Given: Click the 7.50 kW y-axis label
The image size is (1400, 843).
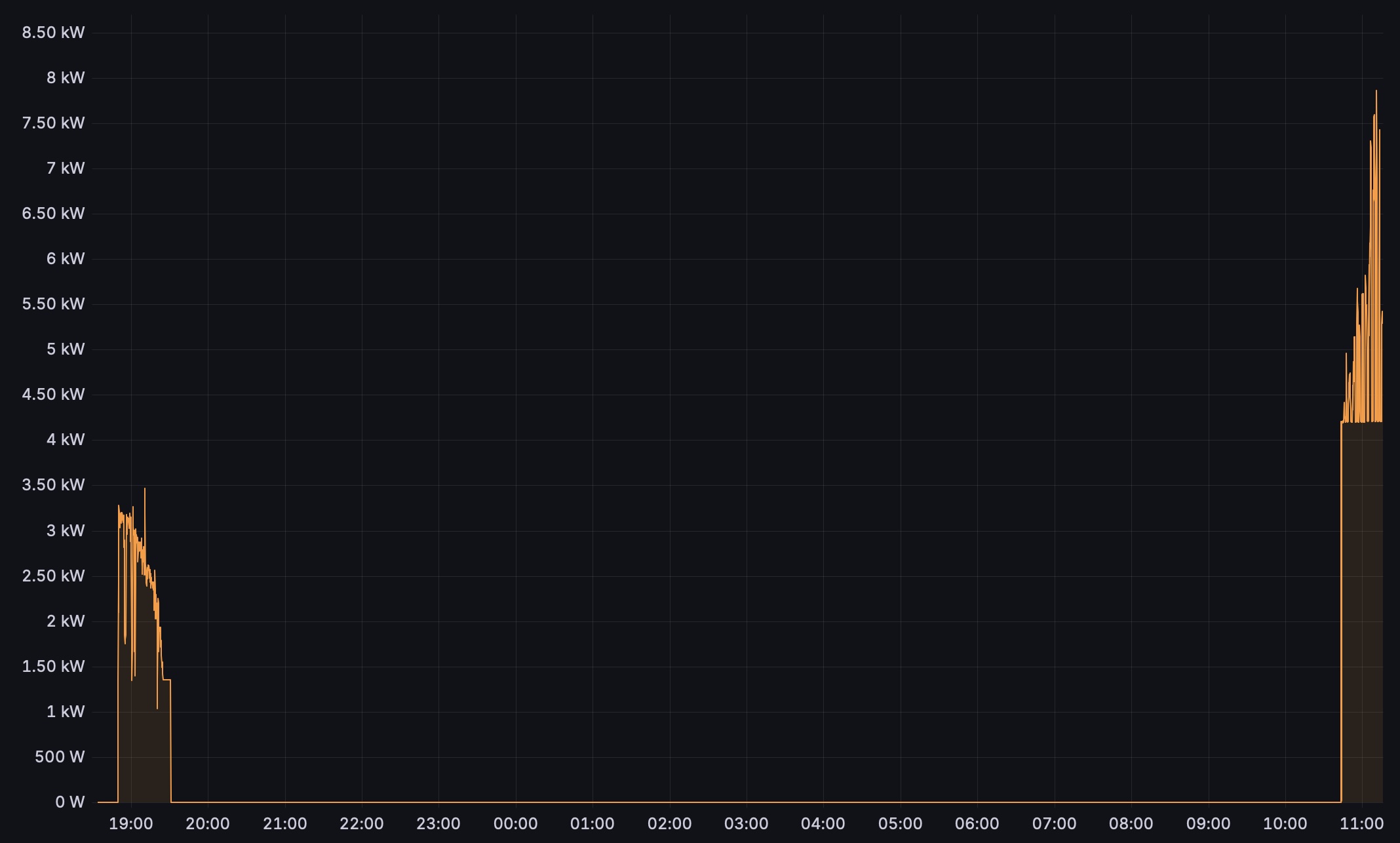Looking at the screenshot, I should pos(53,123).
